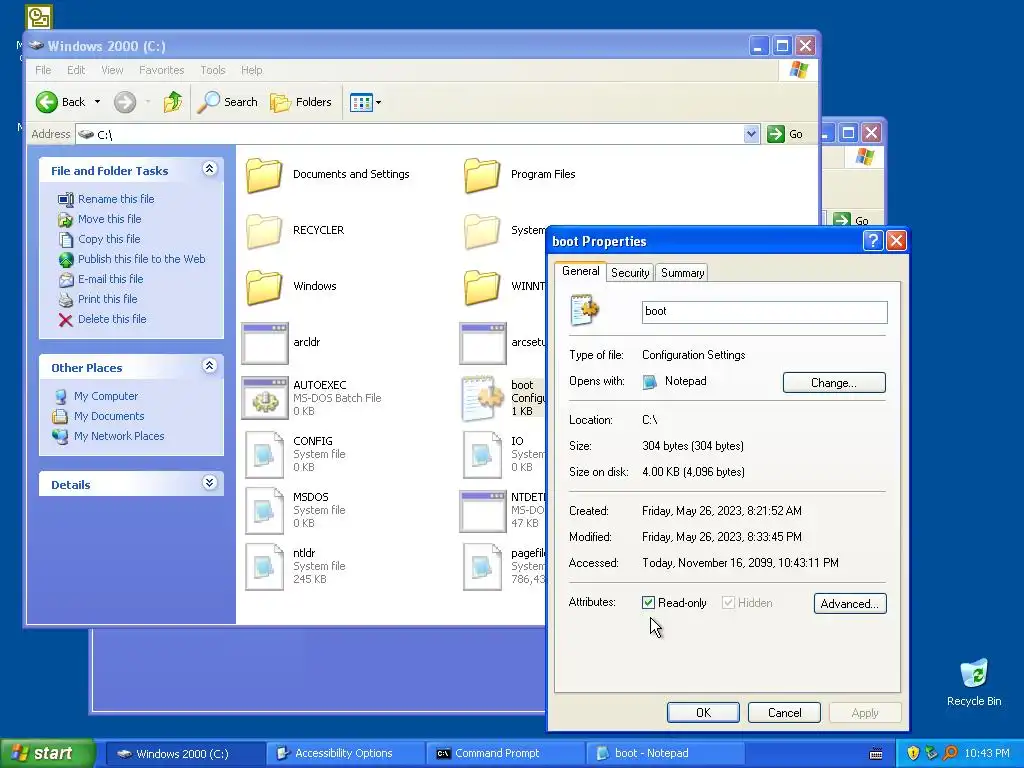Click the Up folder icon in toolbar

(172, 102)
